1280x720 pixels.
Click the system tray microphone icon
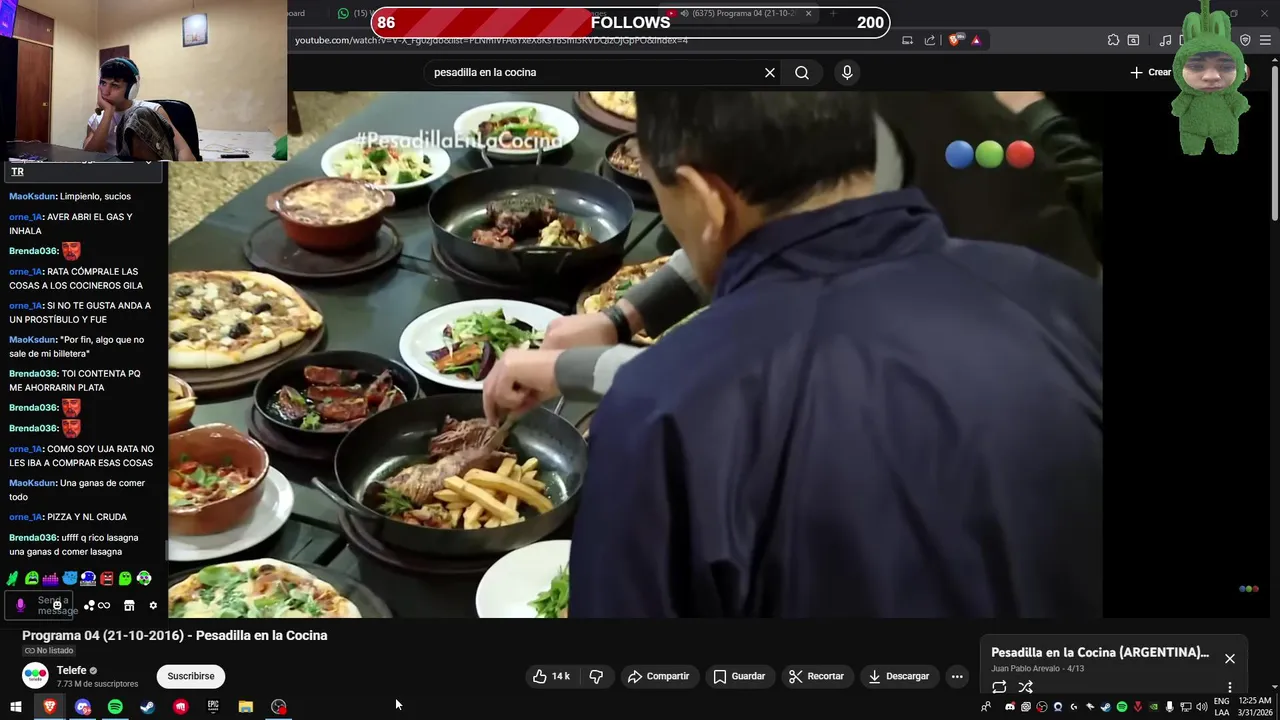[x=1170, y=707]
